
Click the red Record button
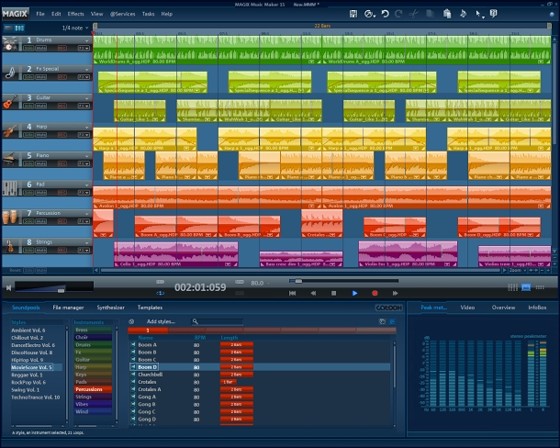[x=375, y=293]
